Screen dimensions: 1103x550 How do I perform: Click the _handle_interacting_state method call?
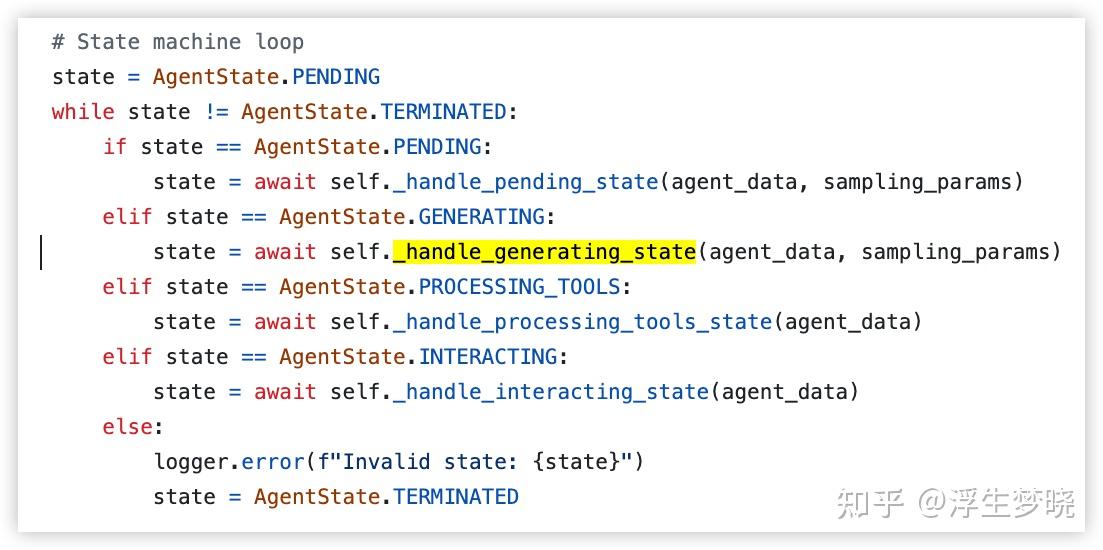(x=550, y=391)
